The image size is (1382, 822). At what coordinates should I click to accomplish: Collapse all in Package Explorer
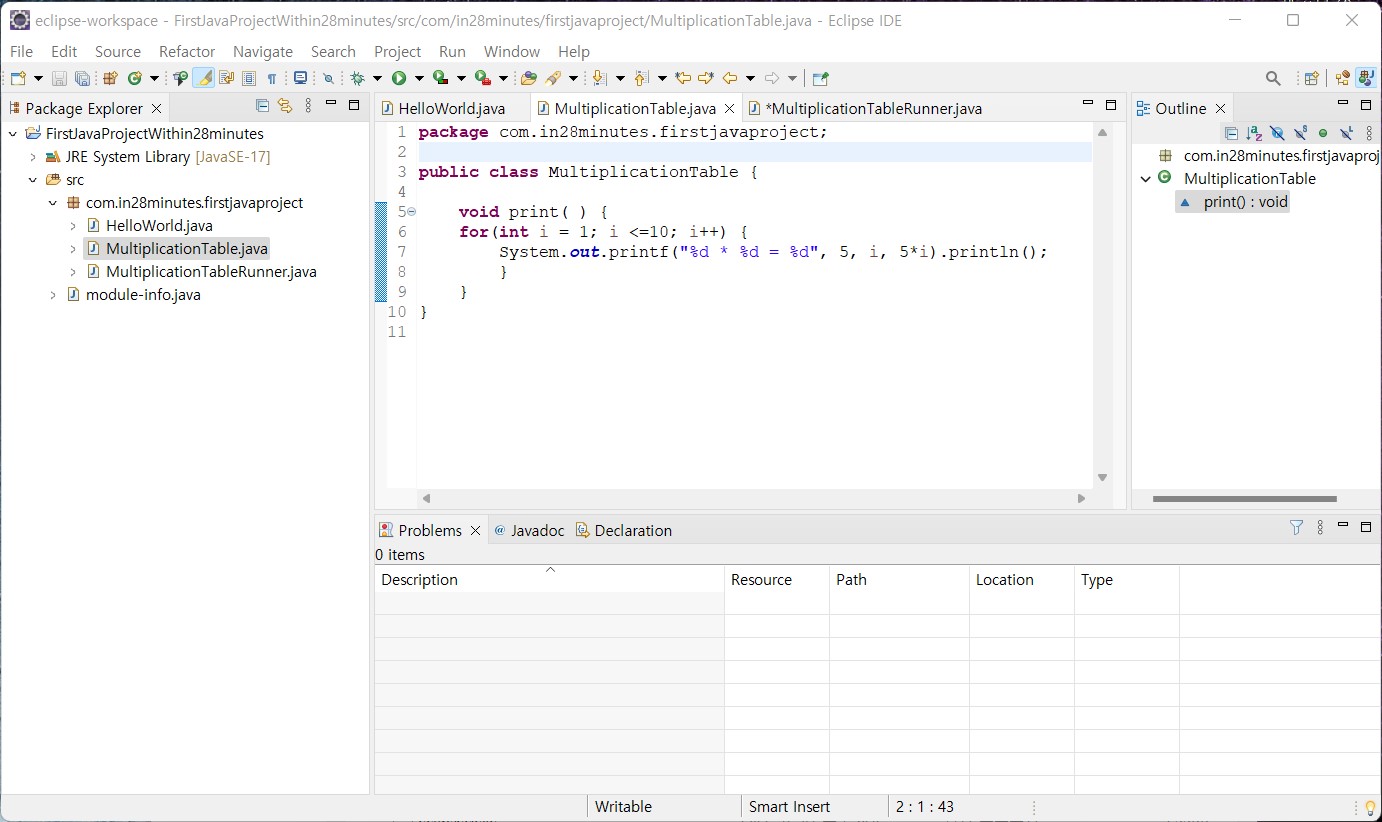coord(262,106)
